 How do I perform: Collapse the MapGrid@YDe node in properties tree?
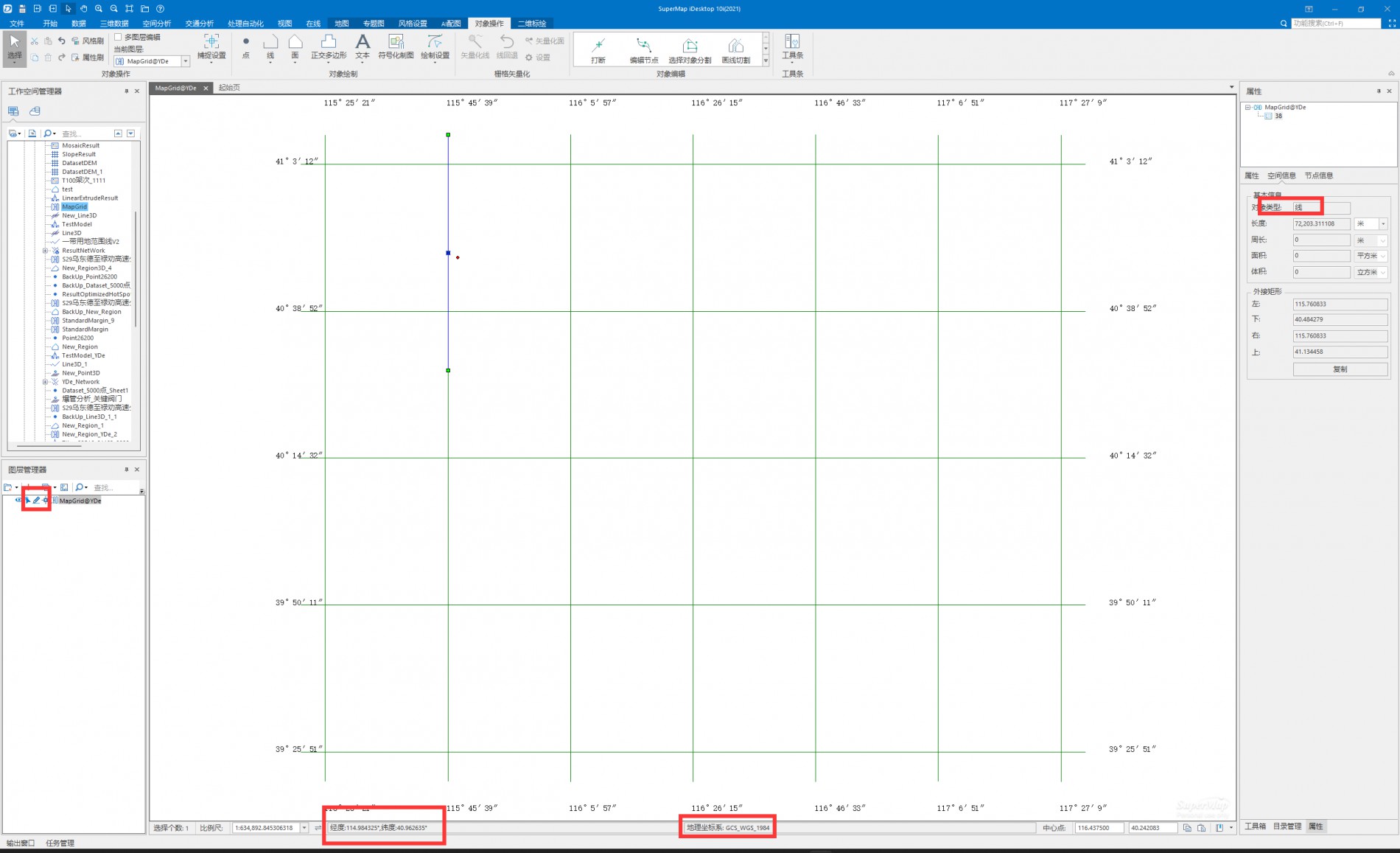pos(1248,108)
